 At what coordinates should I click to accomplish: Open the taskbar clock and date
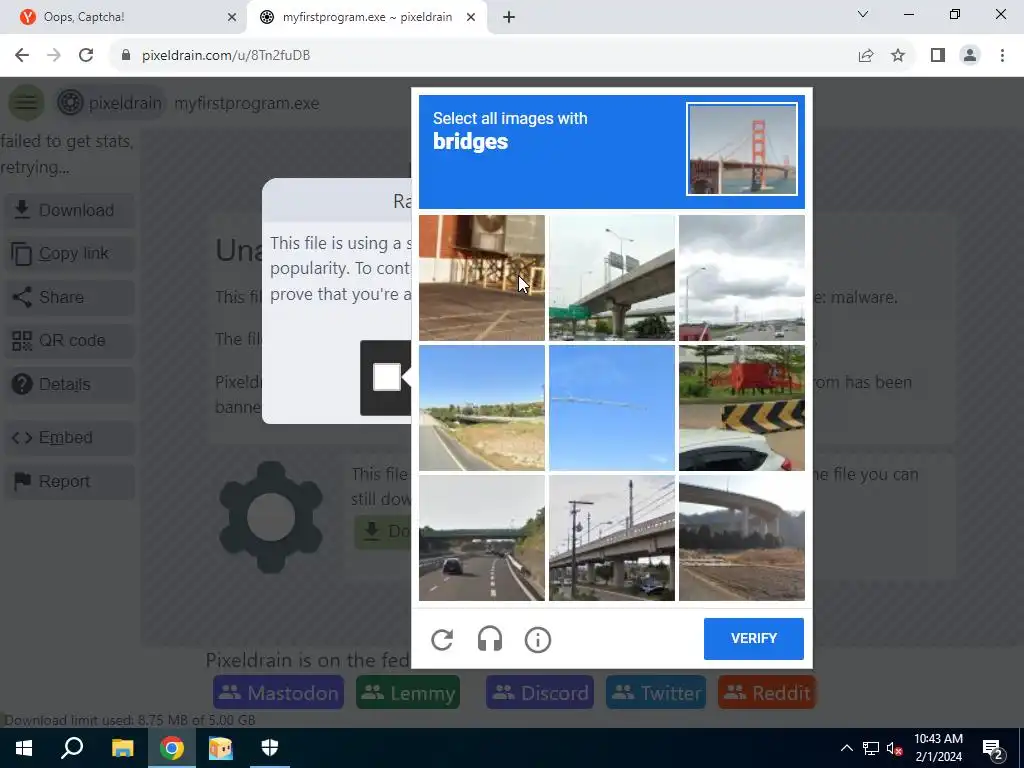pyautogui.click(x=938, y=748)
